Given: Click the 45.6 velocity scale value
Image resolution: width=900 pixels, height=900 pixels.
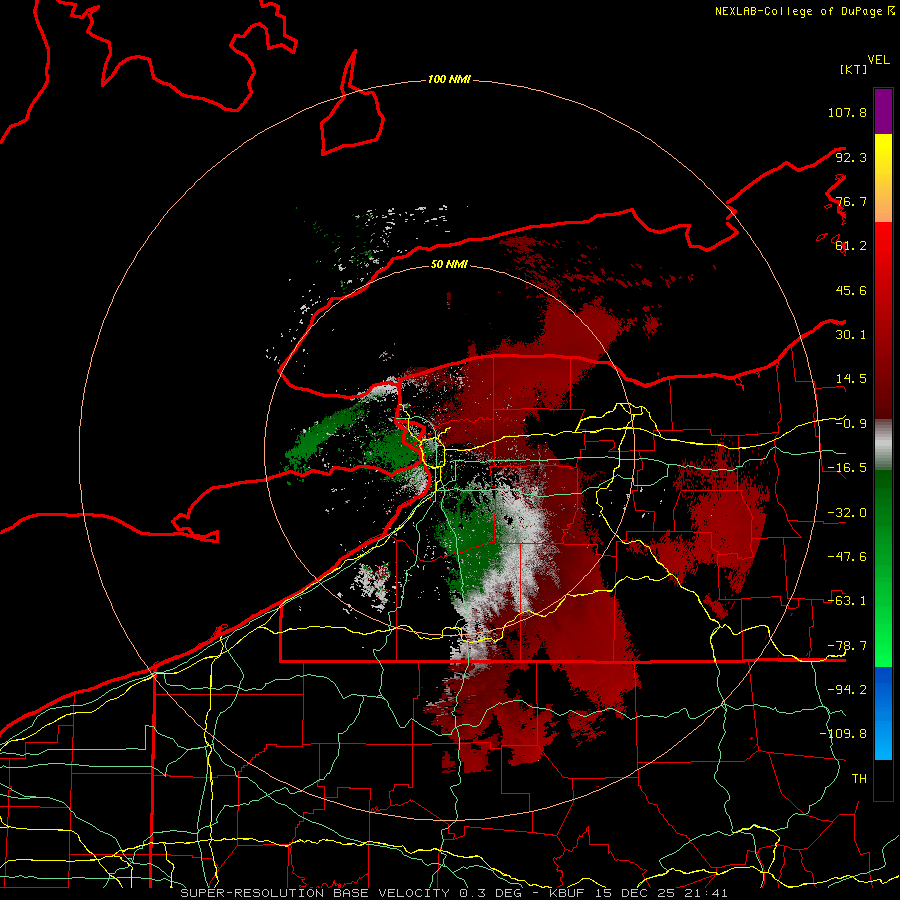Looking at the screenshot, I should click(851, 290).
